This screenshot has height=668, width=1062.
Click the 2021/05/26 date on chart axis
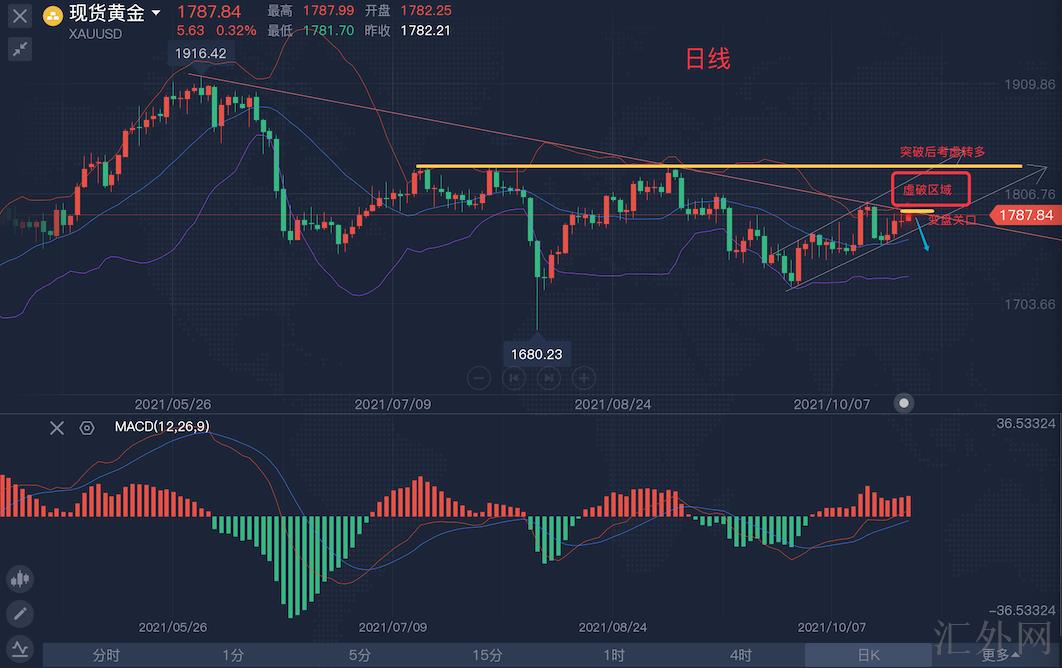click(x=173, y=404)
